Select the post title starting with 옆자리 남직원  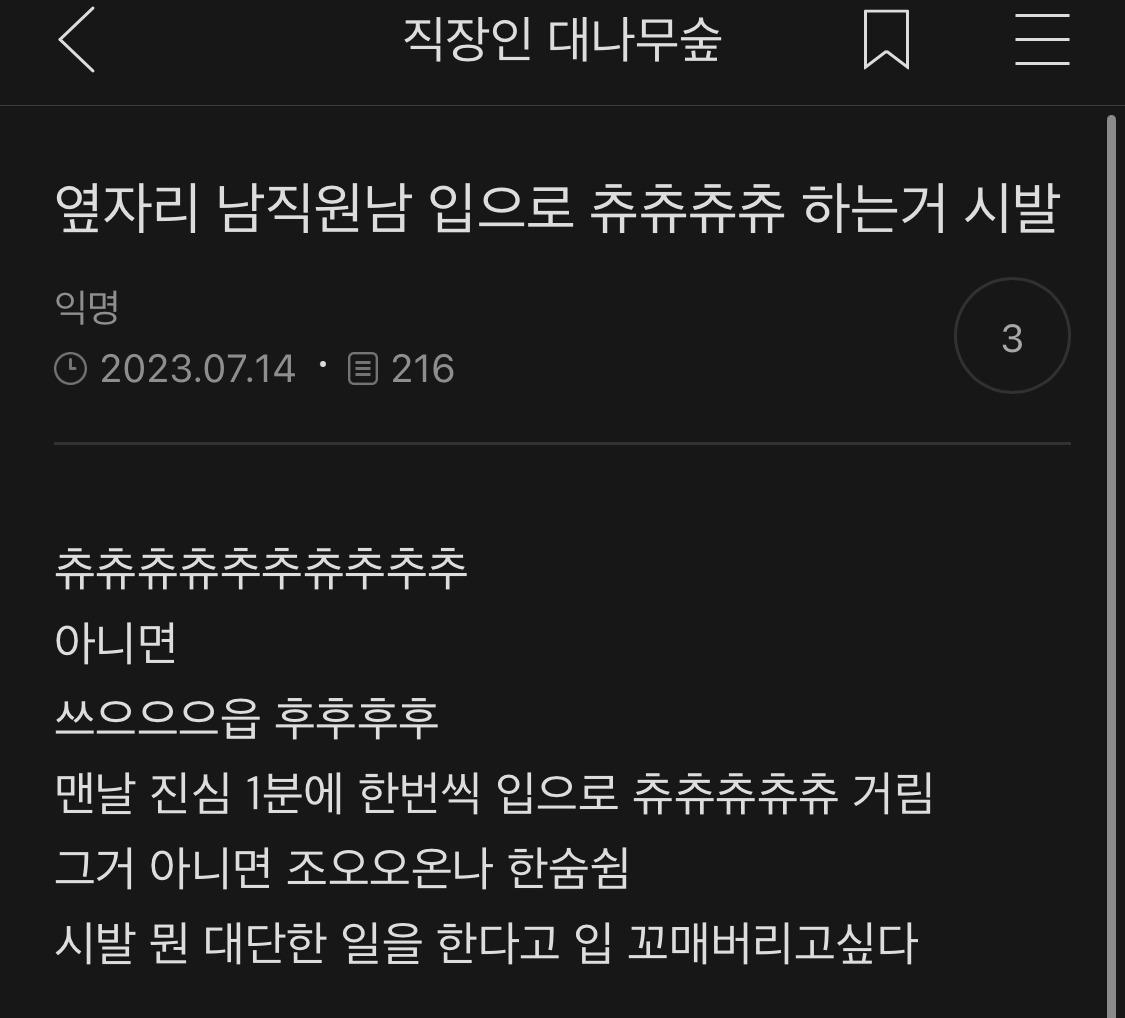pos(557,209)
